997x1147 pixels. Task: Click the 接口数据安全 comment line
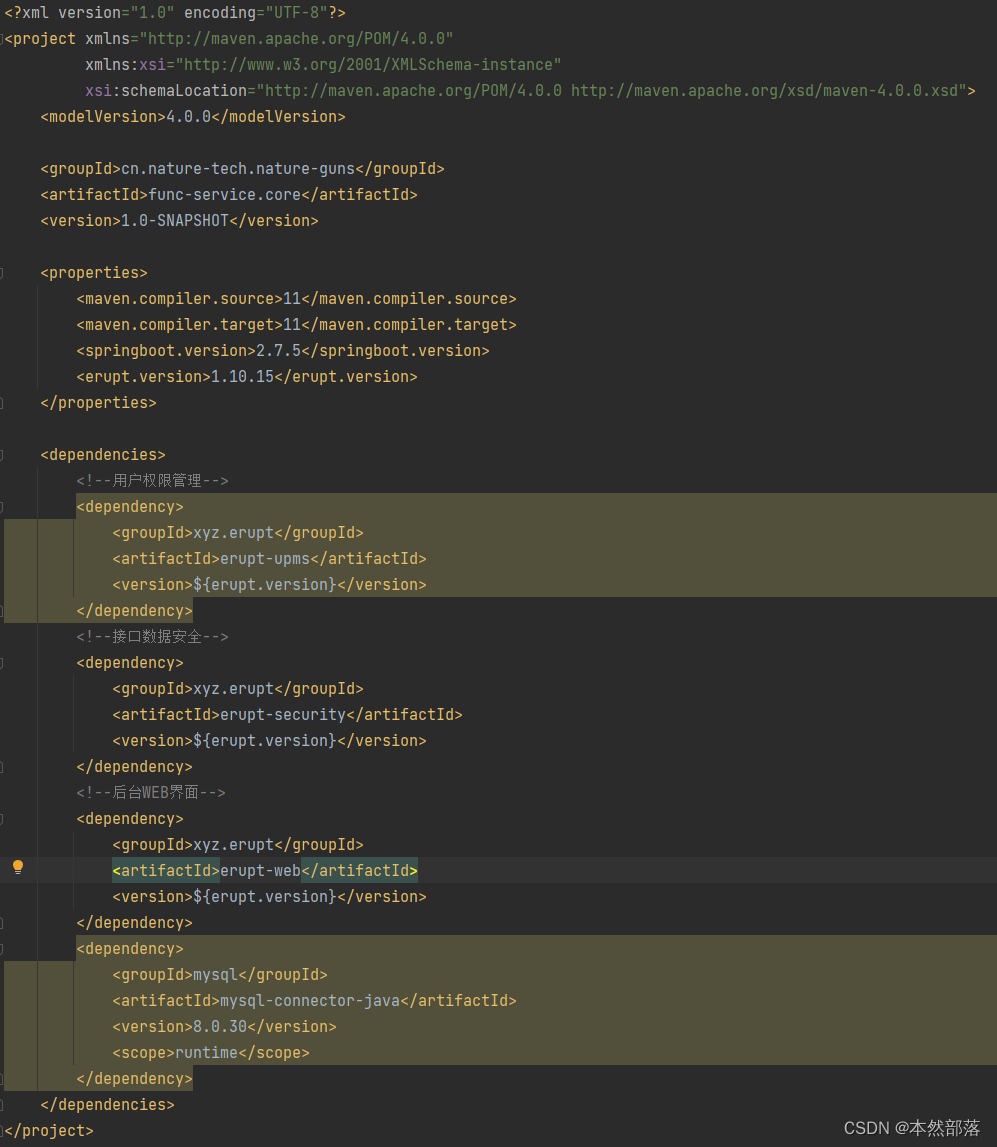tap(152, 636)
